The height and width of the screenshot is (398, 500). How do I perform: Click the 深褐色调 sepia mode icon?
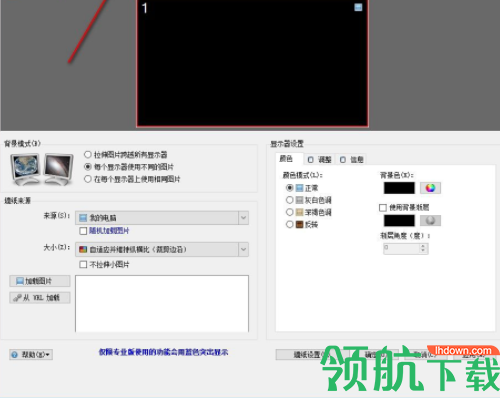coord(299,212)
